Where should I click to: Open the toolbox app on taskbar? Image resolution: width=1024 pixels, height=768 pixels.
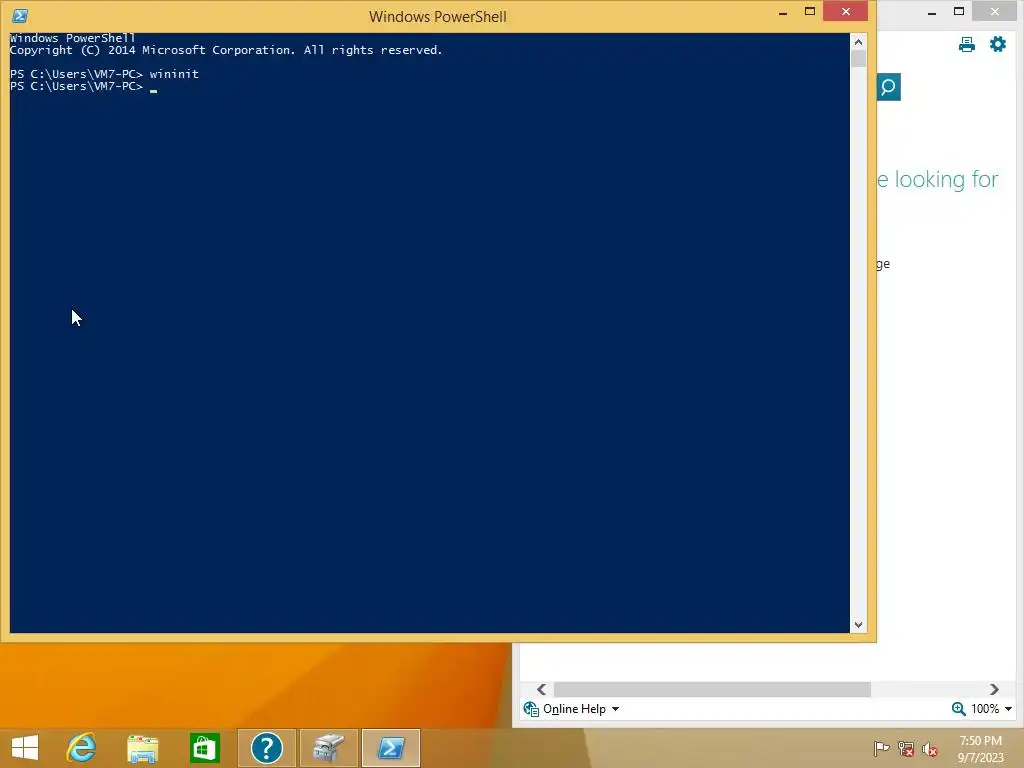click(x=328, y=748)
